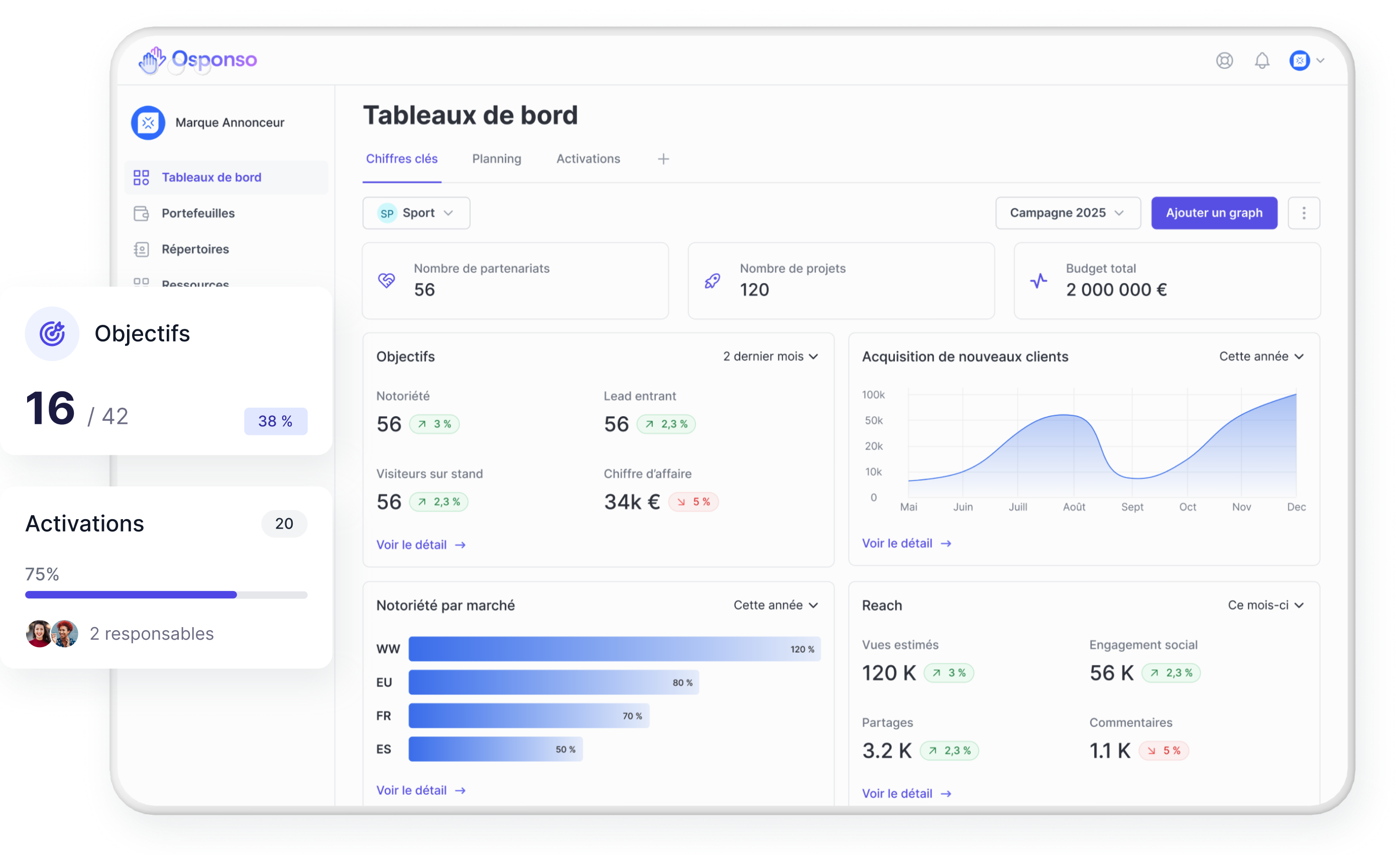
Task: Open the notifications bell
Action: point(1262,60)
